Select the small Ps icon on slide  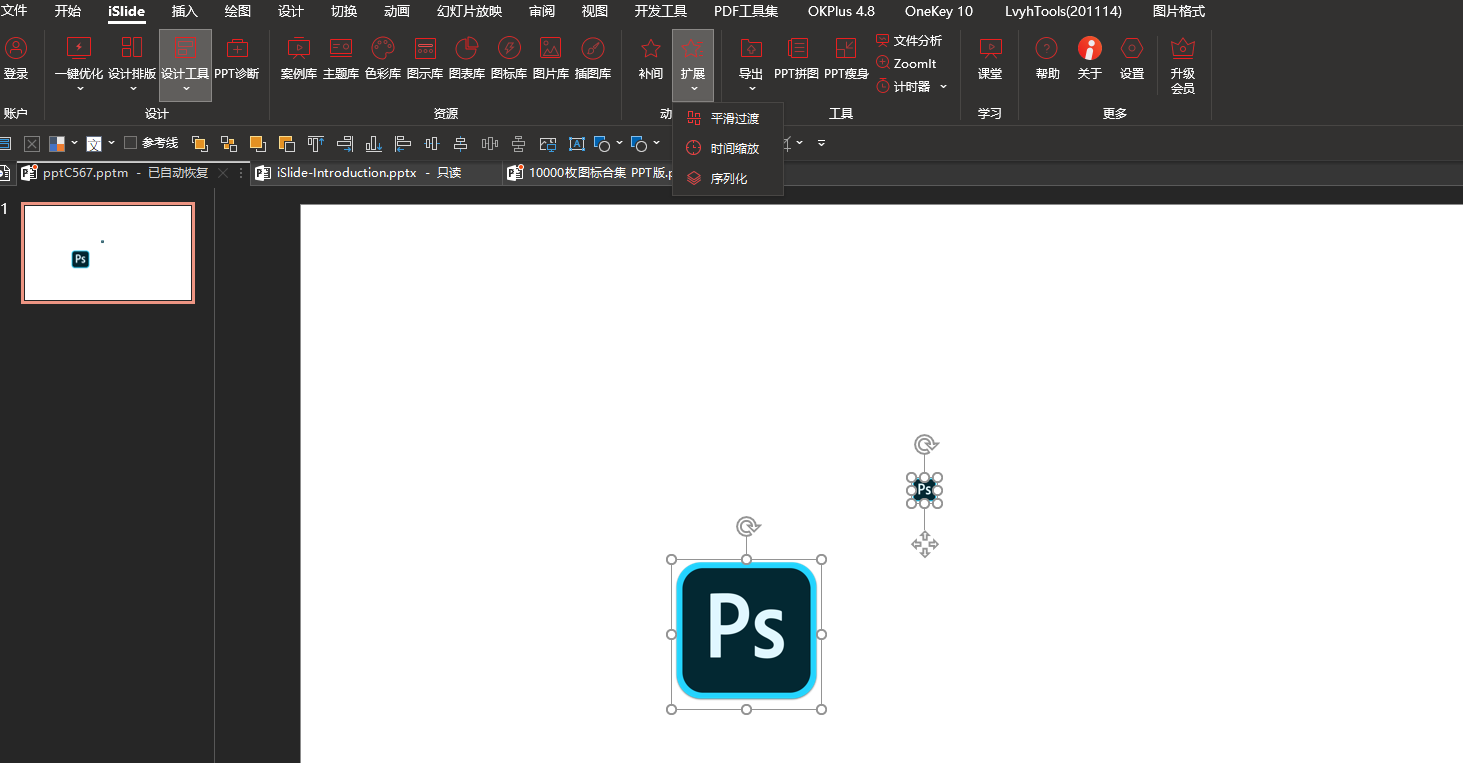pyautogui.click(x=925, y=490)
